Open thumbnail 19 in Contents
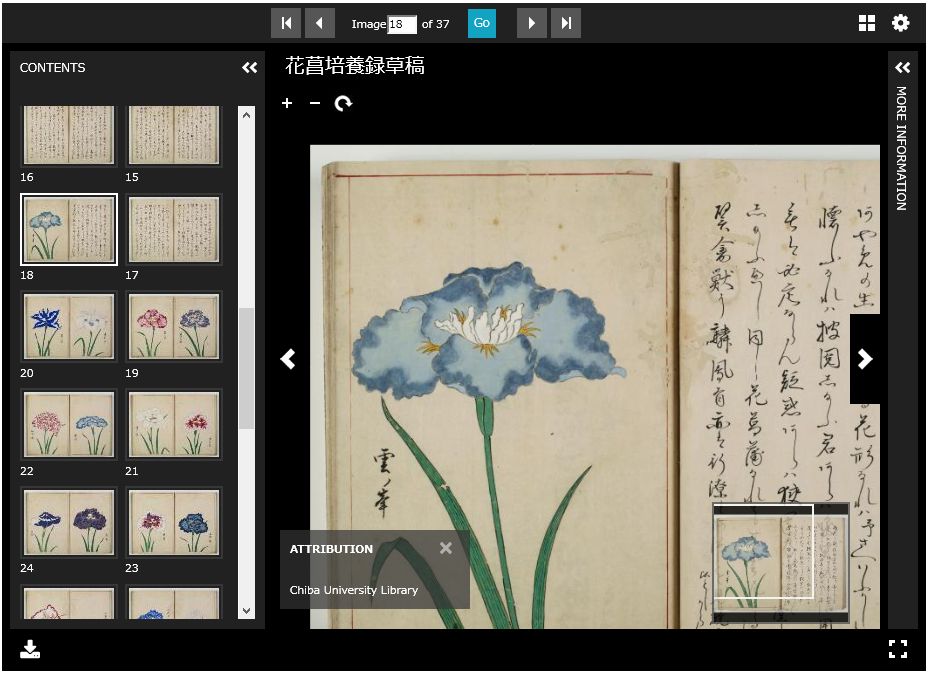This screenshot has width=928, height=674. pyautogui.click(x=174, y=327)
